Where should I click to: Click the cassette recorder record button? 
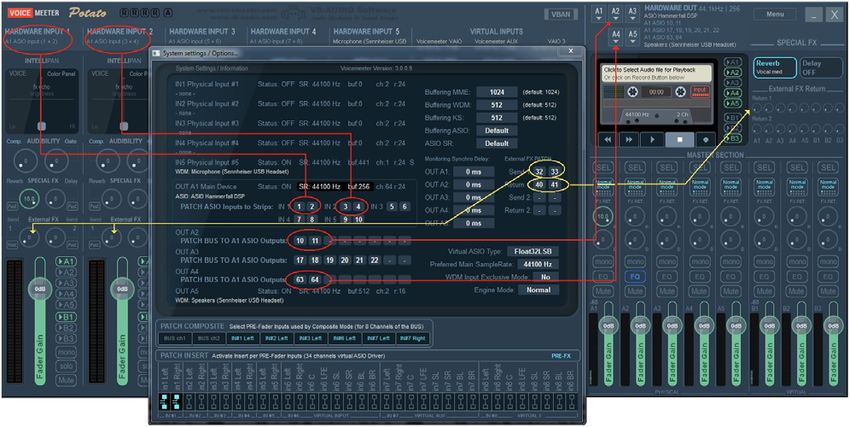706,139
